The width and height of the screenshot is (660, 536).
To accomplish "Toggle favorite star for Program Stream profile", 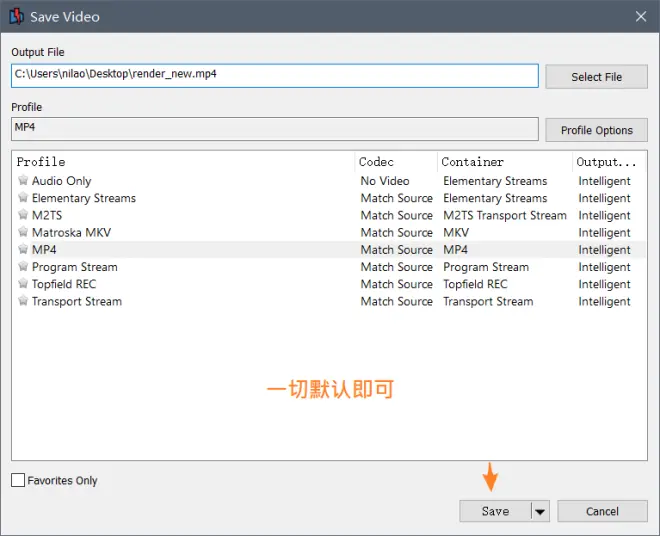I will [23, 267].
